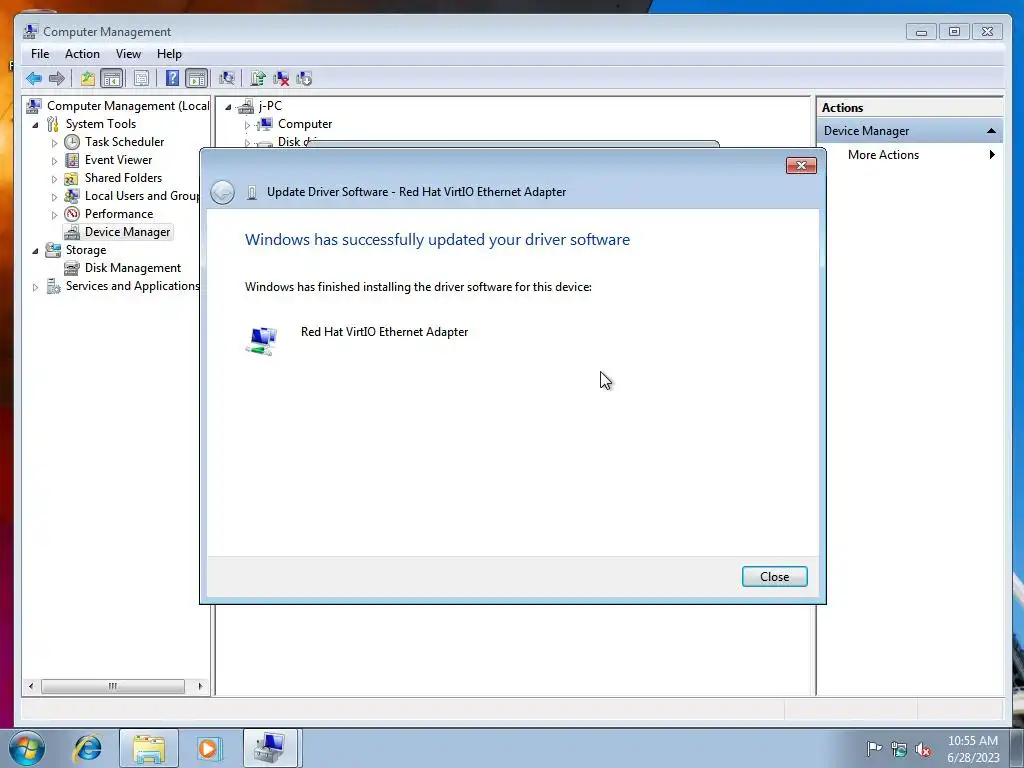Select Computer Management (Local) root node
Image resolution: width=1024 pixels, height=768 pixels.
point(128,106)
